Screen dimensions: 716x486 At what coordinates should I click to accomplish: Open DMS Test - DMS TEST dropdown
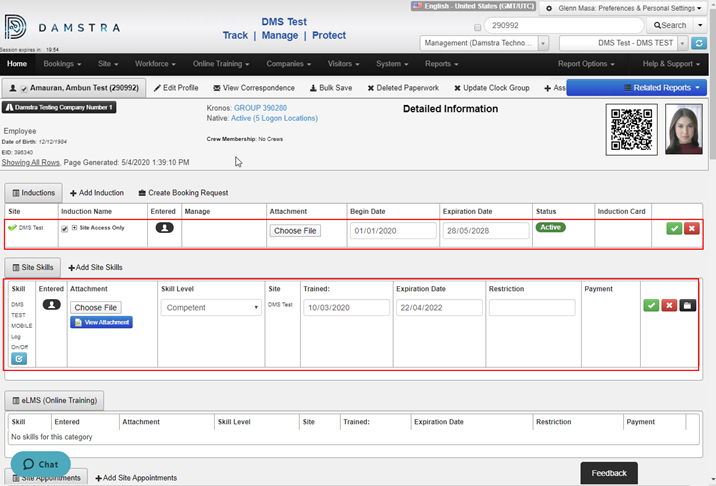[623, 43]
